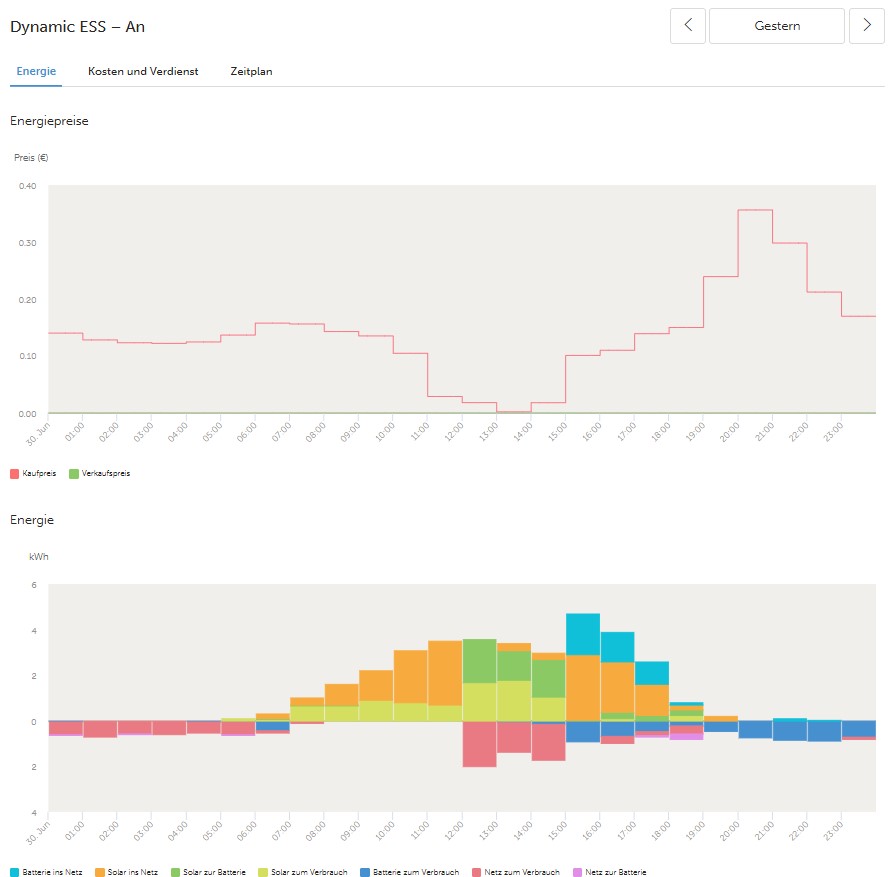The image size is (889, 877).
Task: Click the Gestern date button
Action: (777, 26)
